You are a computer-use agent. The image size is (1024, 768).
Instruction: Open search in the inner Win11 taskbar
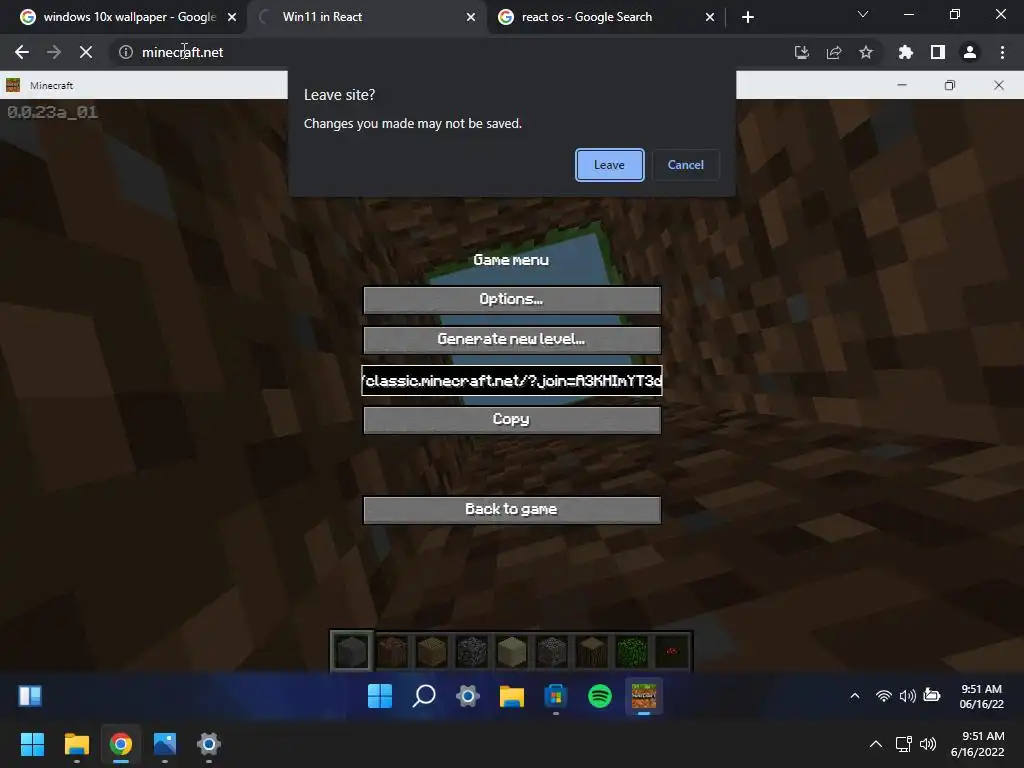[424, 696]
